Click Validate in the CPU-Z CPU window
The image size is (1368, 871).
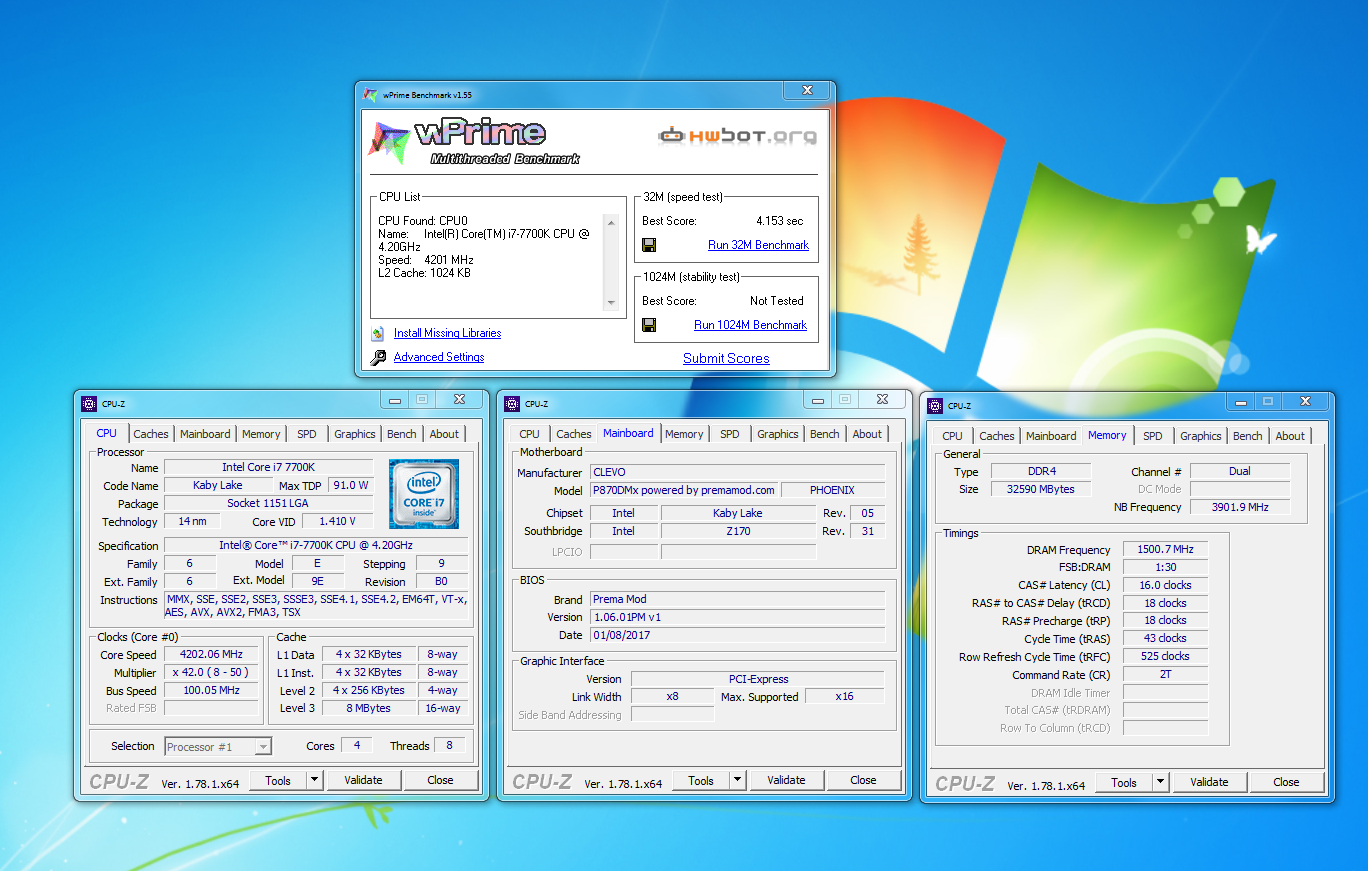pyautogui.click(x=363, y=780)
